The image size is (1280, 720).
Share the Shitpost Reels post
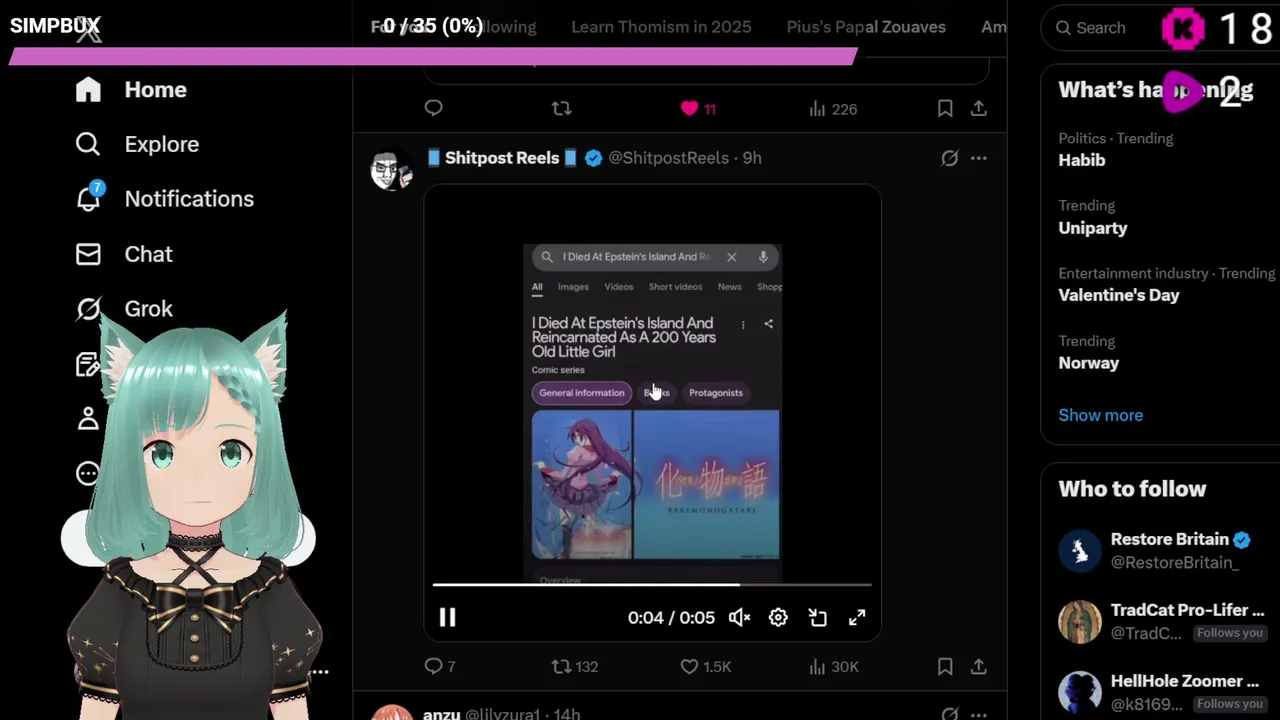tap(979, 666)
